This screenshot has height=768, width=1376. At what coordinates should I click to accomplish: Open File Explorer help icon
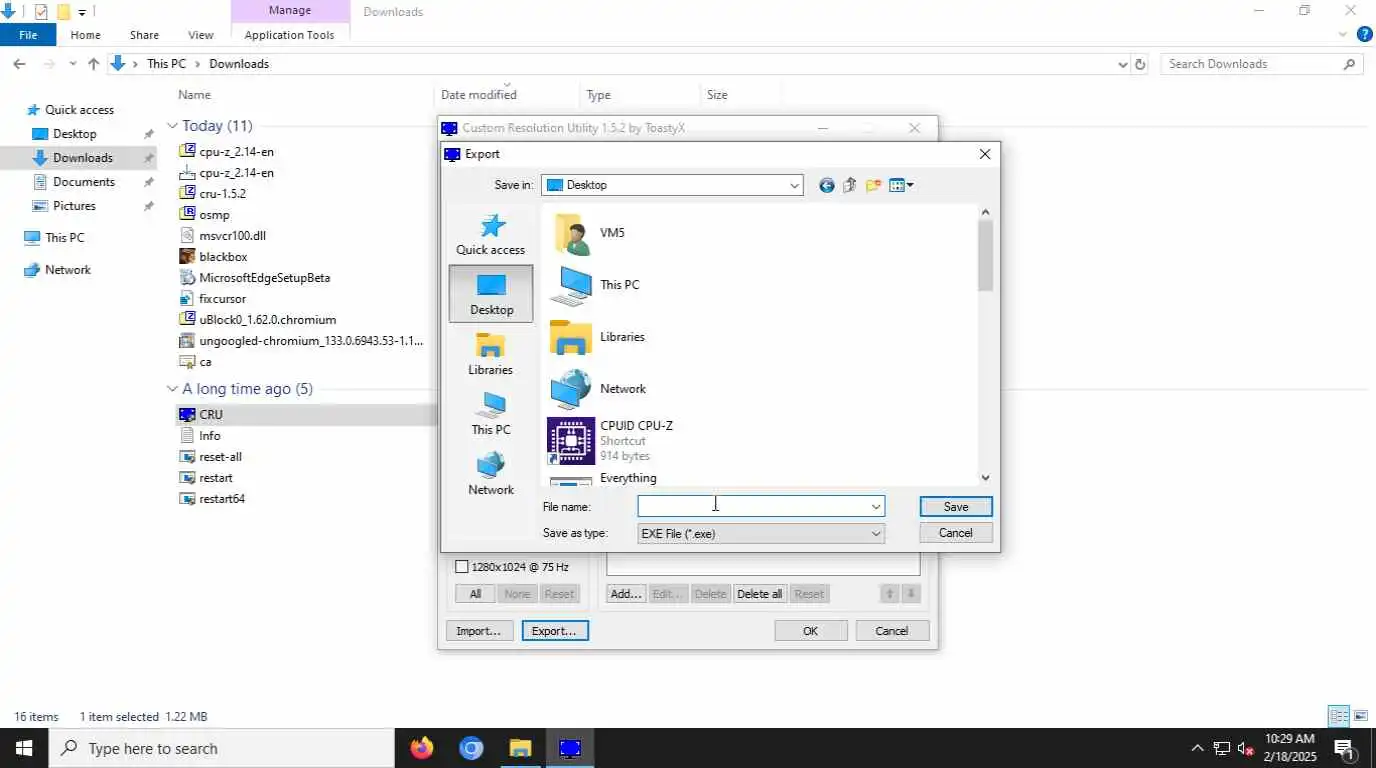1364,34
